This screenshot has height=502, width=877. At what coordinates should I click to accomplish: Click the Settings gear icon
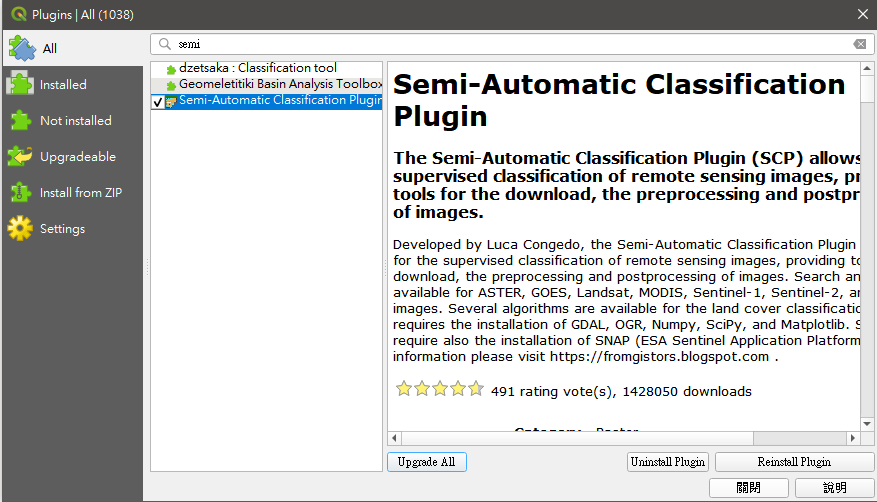pyautogui.click(x=20, y=229)
